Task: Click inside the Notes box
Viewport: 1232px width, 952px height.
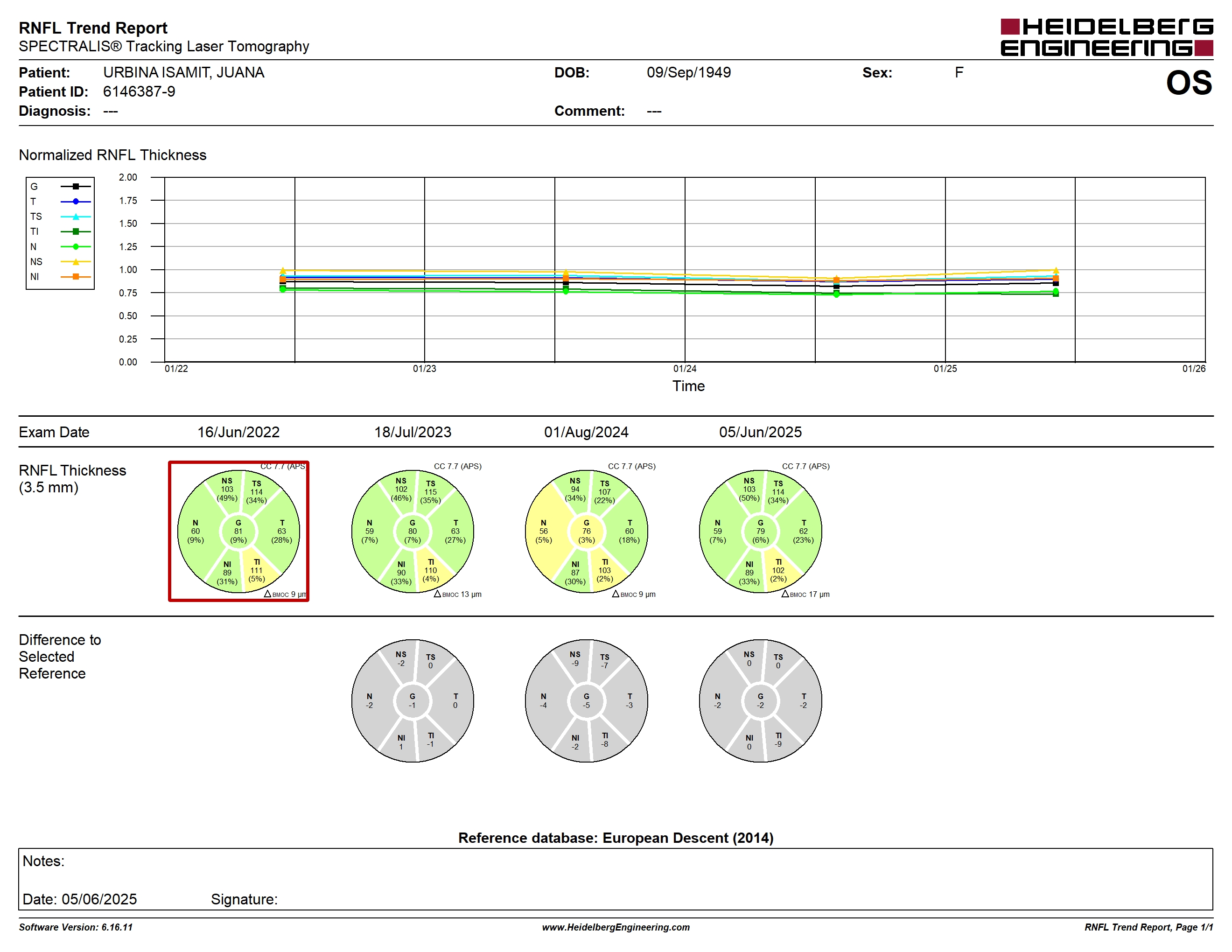Action: click(616, 879)
